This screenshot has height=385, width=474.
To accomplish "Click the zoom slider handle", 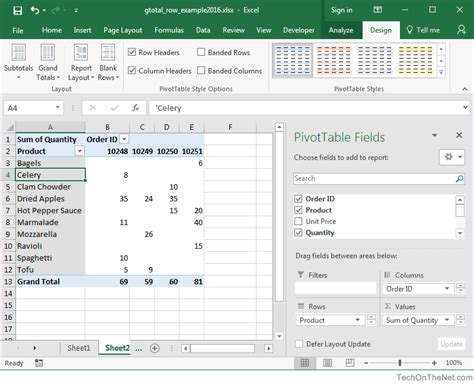I will click(400, 363).
